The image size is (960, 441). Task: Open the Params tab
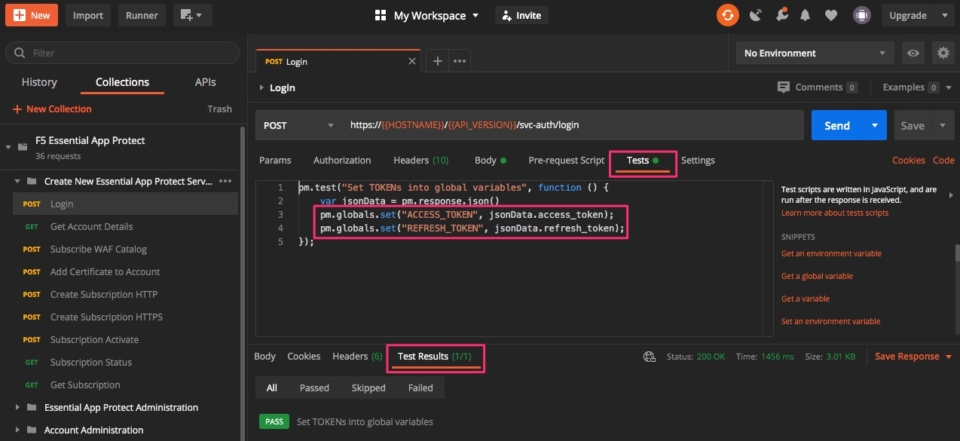coord(275,160)
